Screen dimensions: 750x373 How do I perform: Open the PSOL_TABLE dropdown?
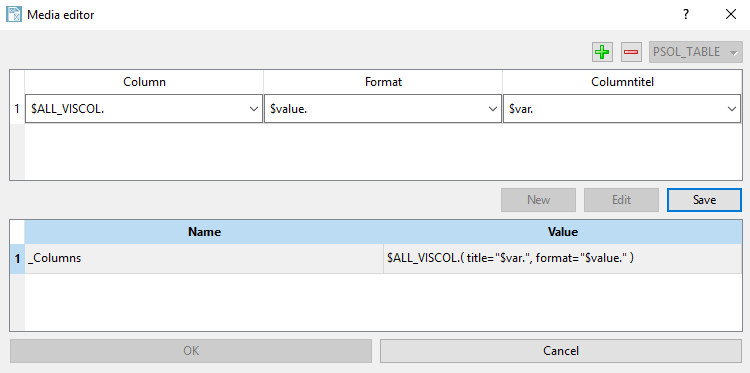[695, 52]
